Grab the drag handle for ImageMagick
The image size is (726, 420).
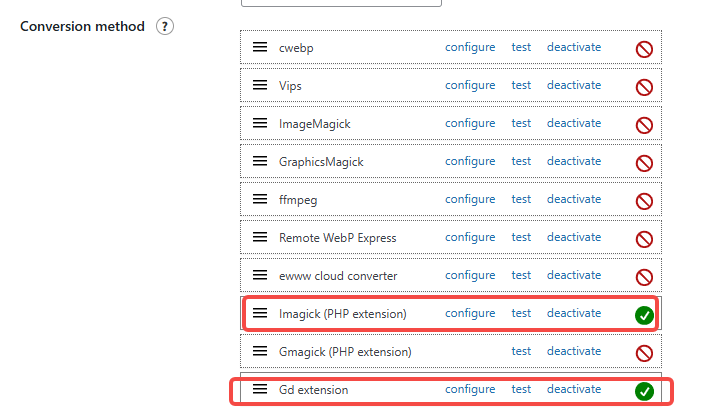tap(260, 123)
